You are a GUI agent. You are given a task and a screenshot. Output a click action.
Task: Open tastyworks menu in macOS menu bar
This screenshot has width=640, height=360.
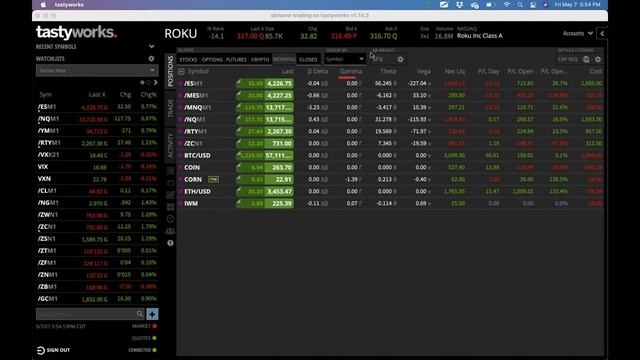(x=69, y=5)
